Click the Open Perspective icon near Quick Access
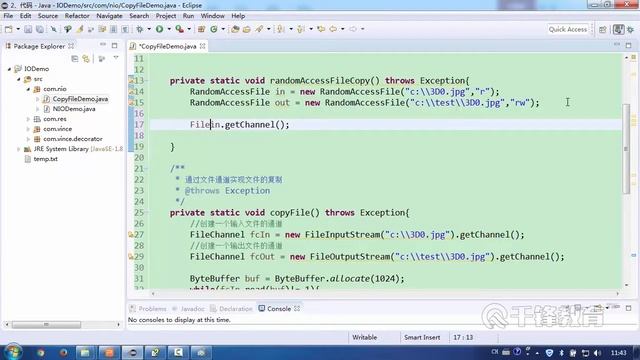This screenshot has width=640, height=360. click(x=603, y=29)
